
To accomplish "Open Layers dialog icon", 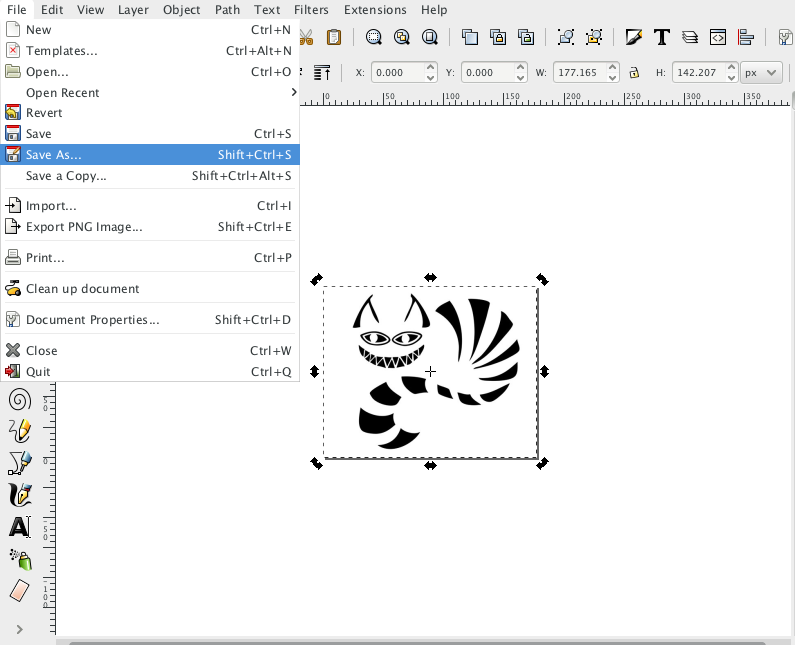I will point(690,37).
